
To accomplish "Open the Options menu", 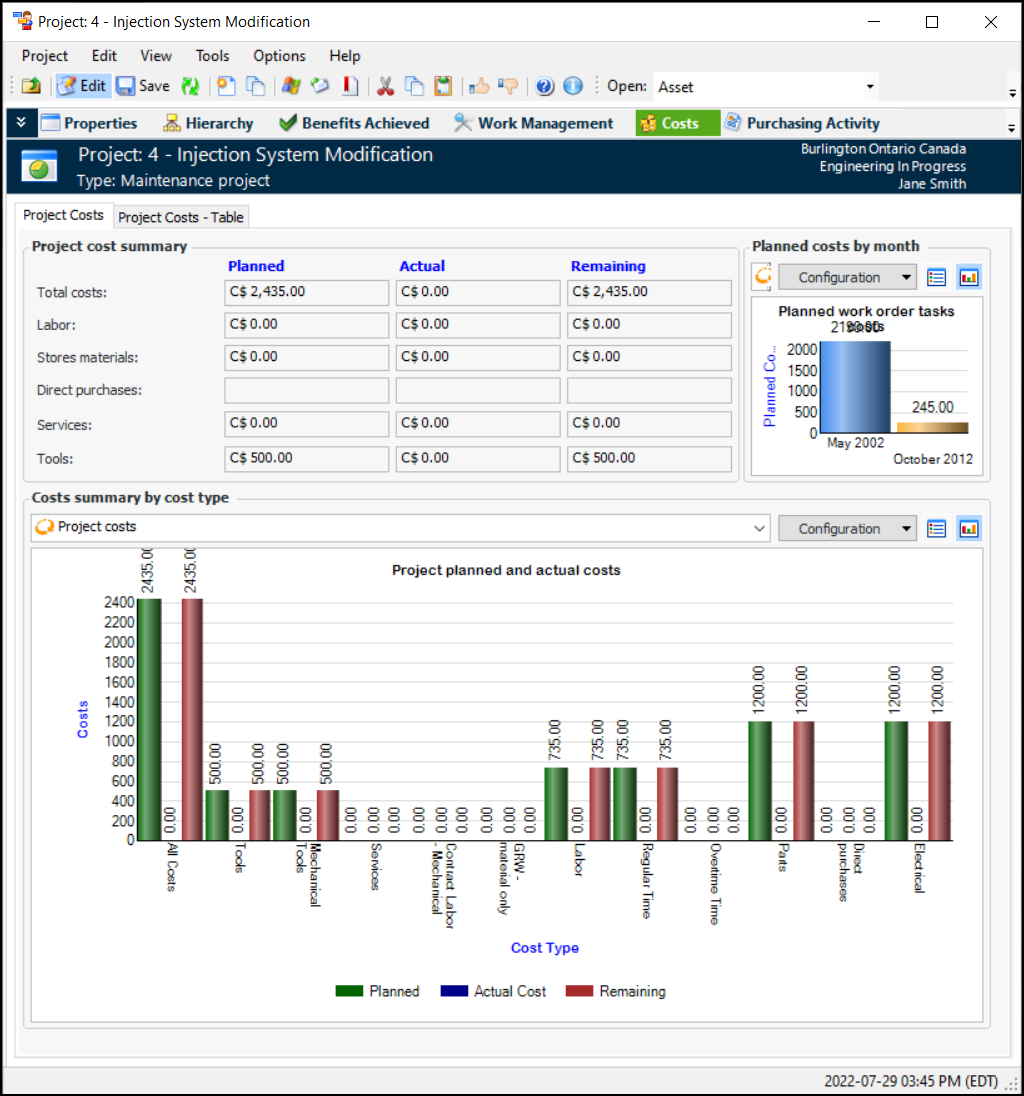I will pos(279,56).
